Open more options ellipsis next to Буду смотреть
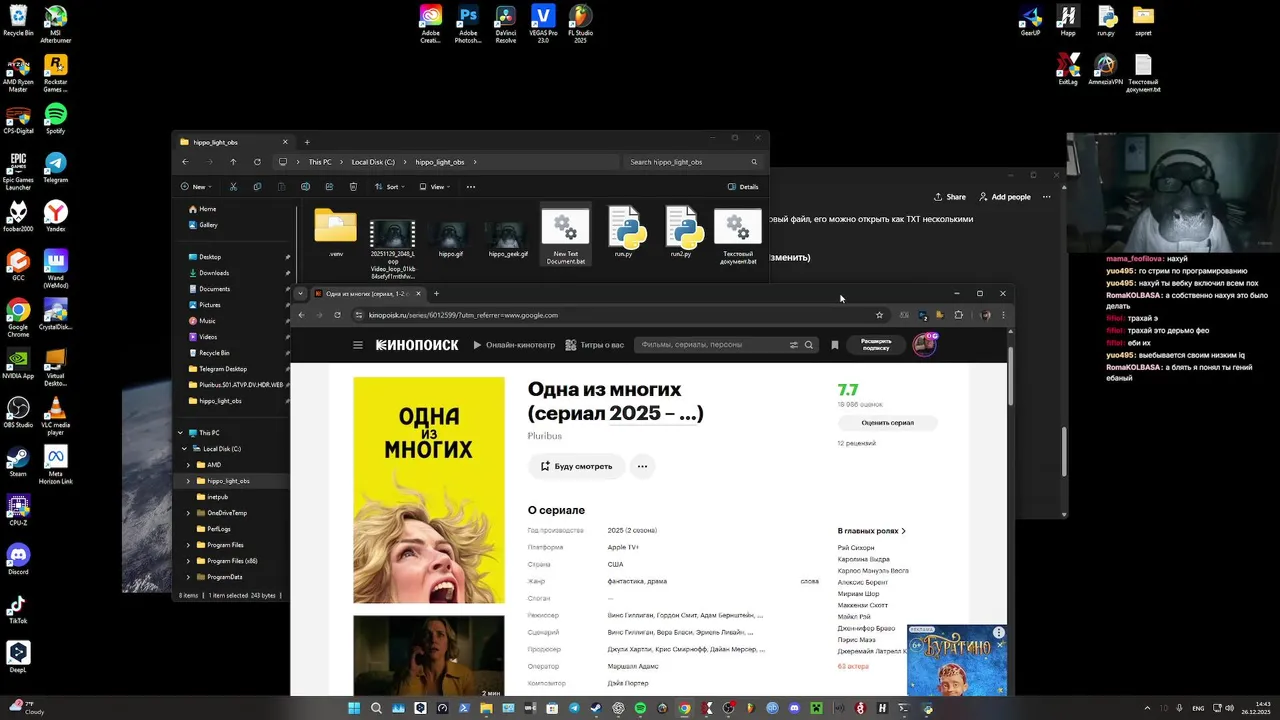Screen dimensions: 1280x720 tap(642, 466)
